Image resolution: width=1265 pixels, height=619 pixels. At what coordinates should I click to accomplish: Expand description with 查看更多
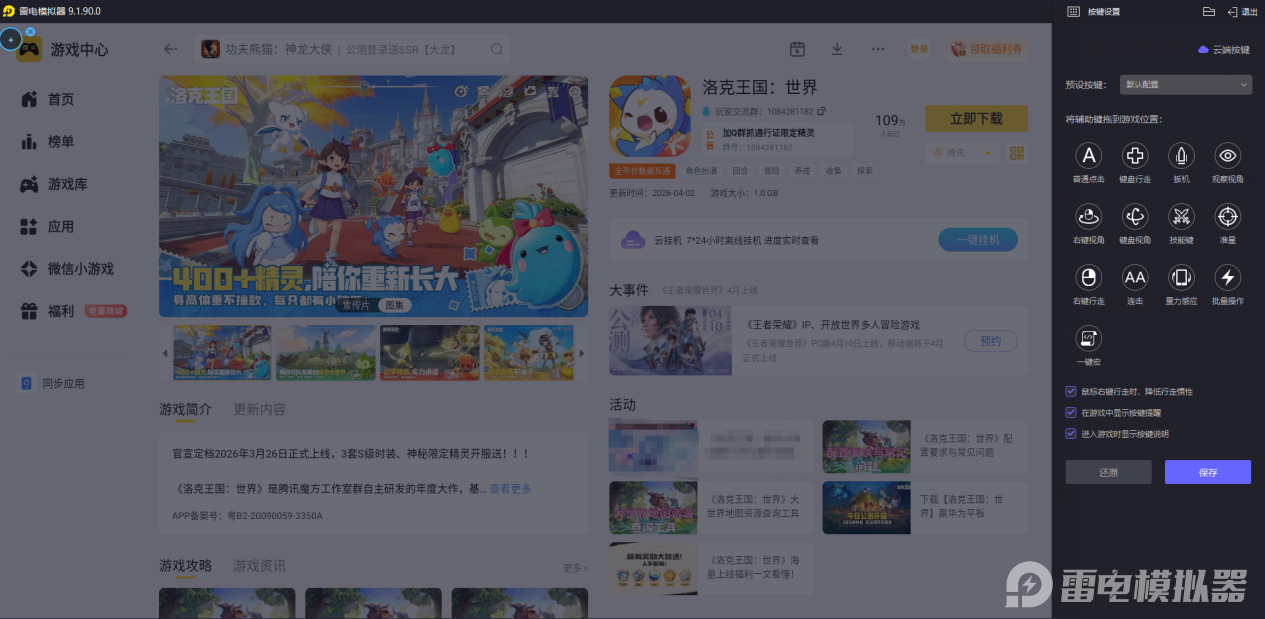(x=510, y=489)
